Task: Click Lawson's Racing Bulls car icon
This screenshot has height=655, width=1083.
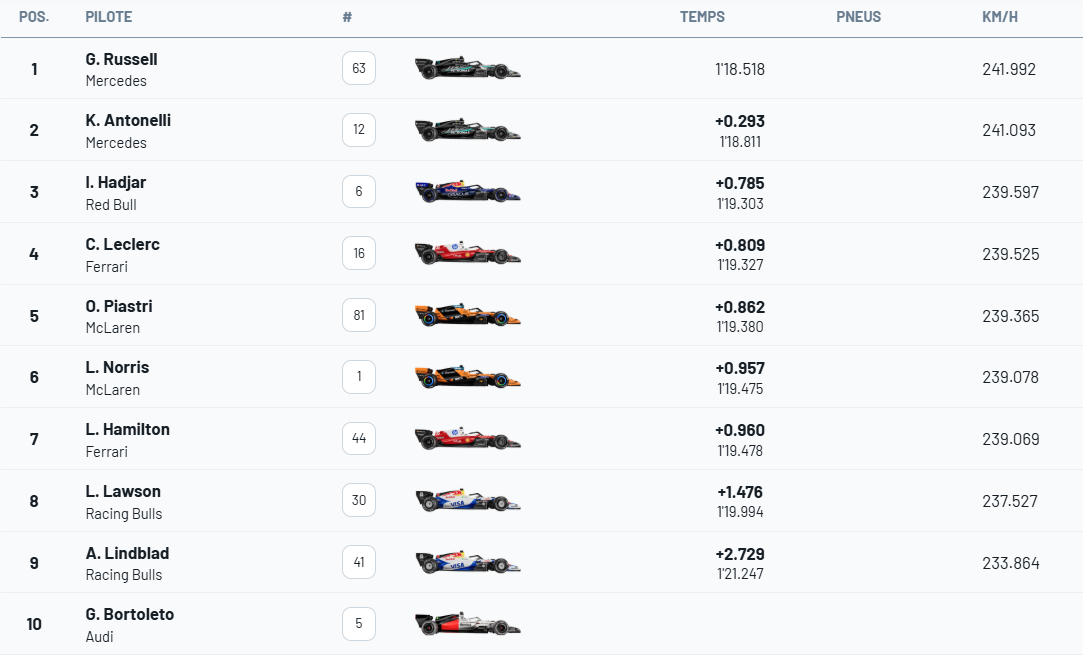Action: coord(467,500)
